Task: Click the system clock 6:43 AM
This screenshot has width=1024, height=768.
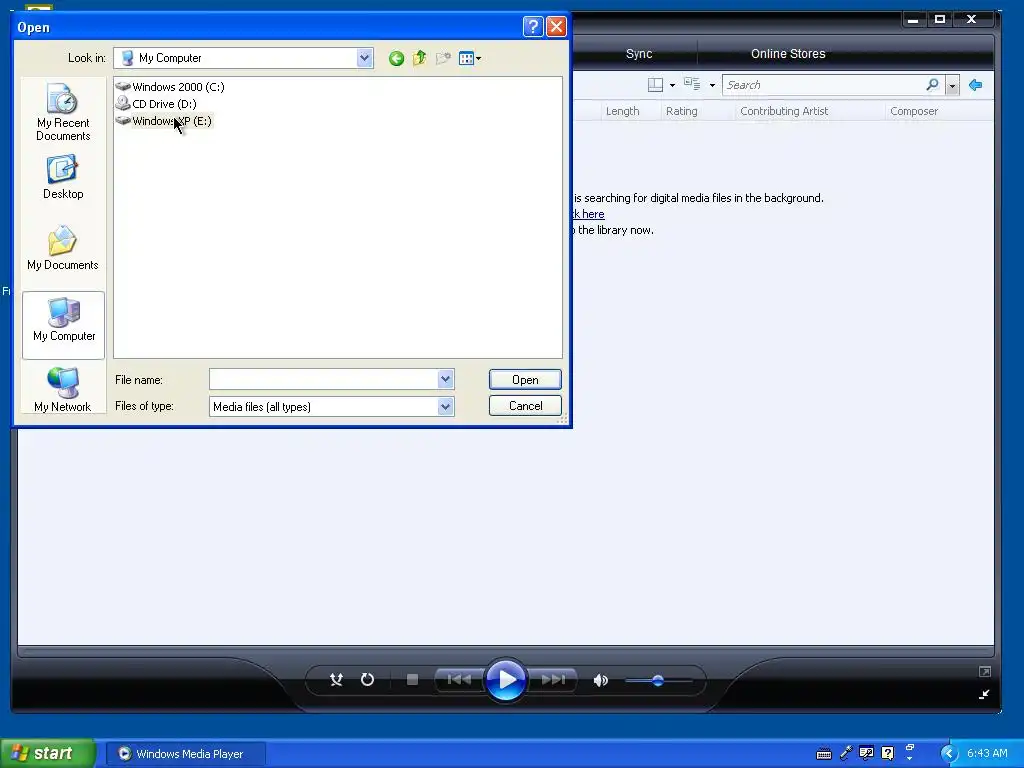Action: coord(987,753)
